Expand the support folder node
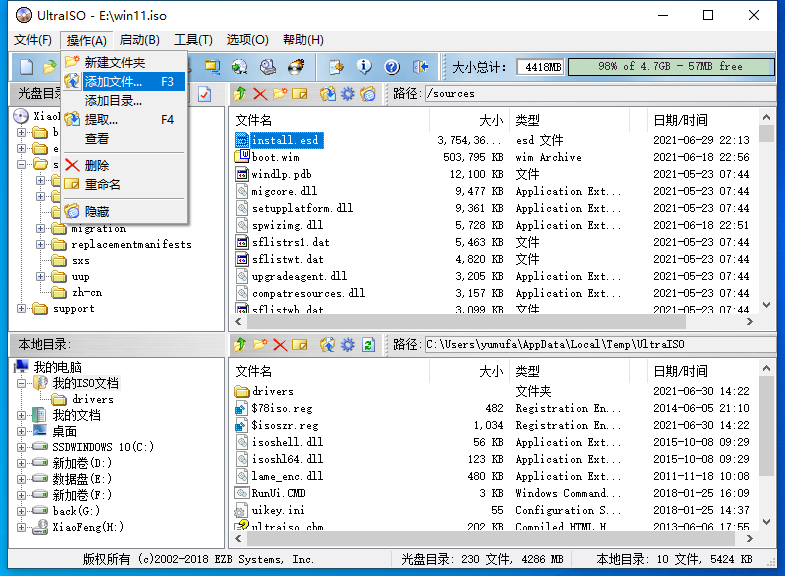Image resolution: width=785 pixels, height=576 pixels. pyautogui.click(x=21, y=309)
